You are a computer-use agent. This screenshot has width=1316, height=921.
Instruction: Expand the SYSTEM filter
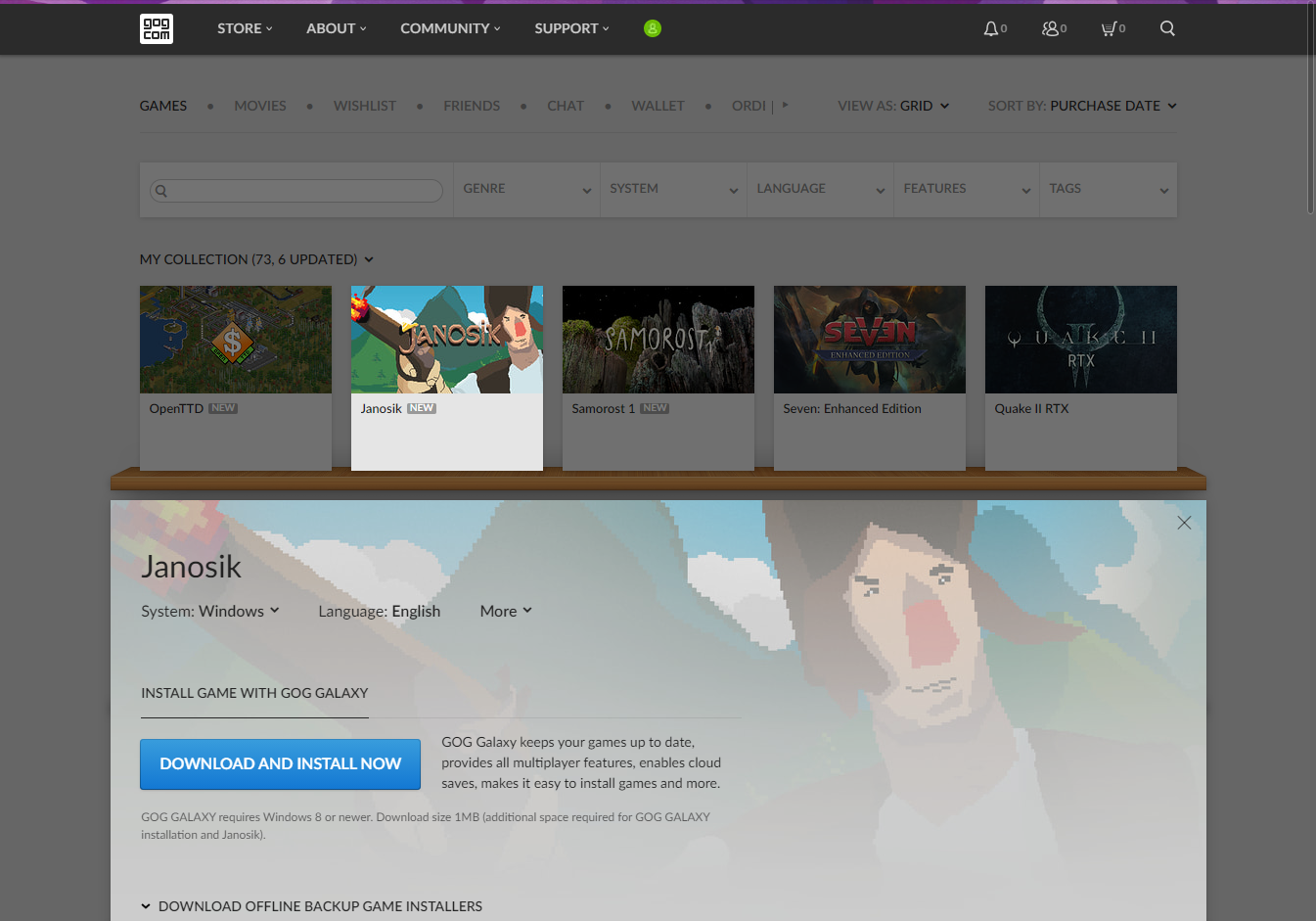pyautogui.click(x=673, y=189)
